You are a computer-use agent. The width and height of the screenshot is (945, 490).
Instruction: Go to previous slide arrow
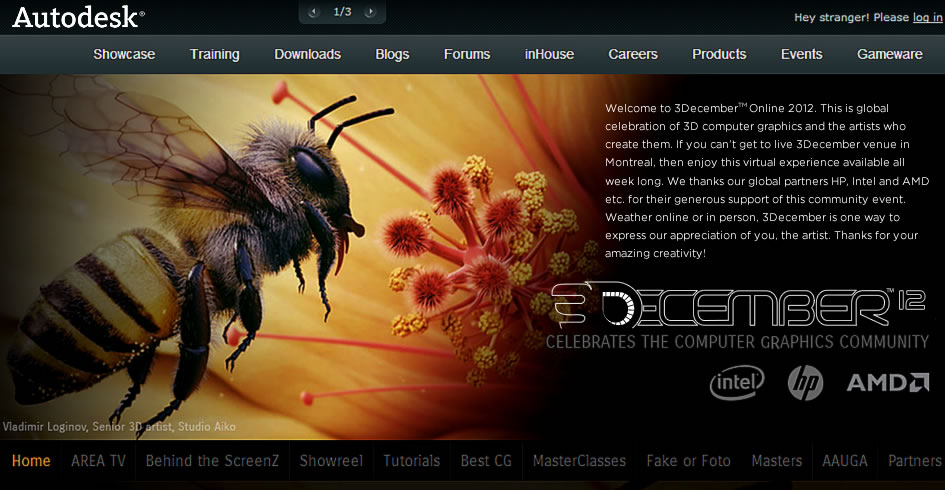313,12
